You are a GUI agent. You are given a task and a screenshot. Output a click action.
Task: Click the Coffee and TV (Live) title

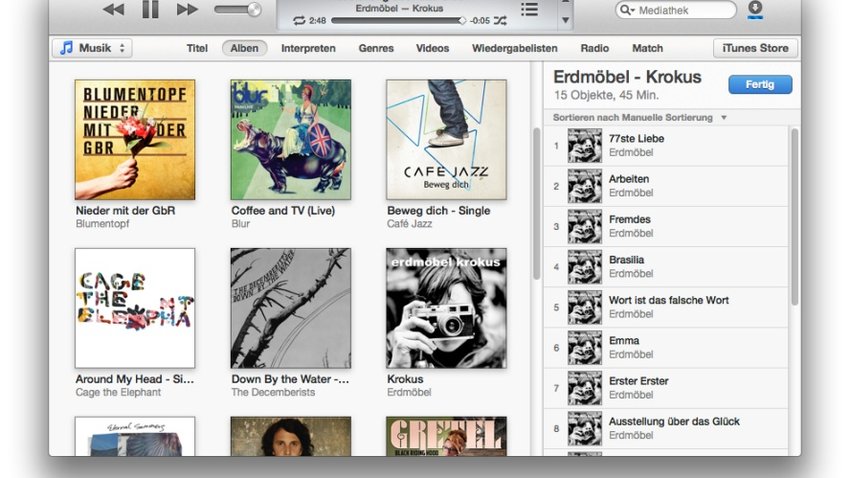(283, 211)
